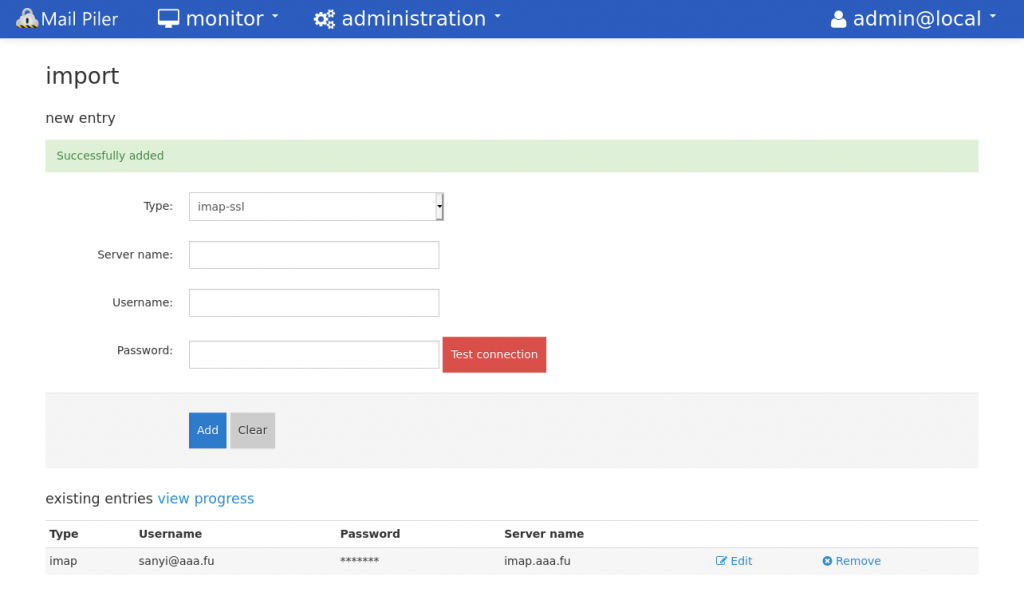Click the Mail Piler padlock logo icon
The image size is (1024, 608).
click(x=27, y=18)
